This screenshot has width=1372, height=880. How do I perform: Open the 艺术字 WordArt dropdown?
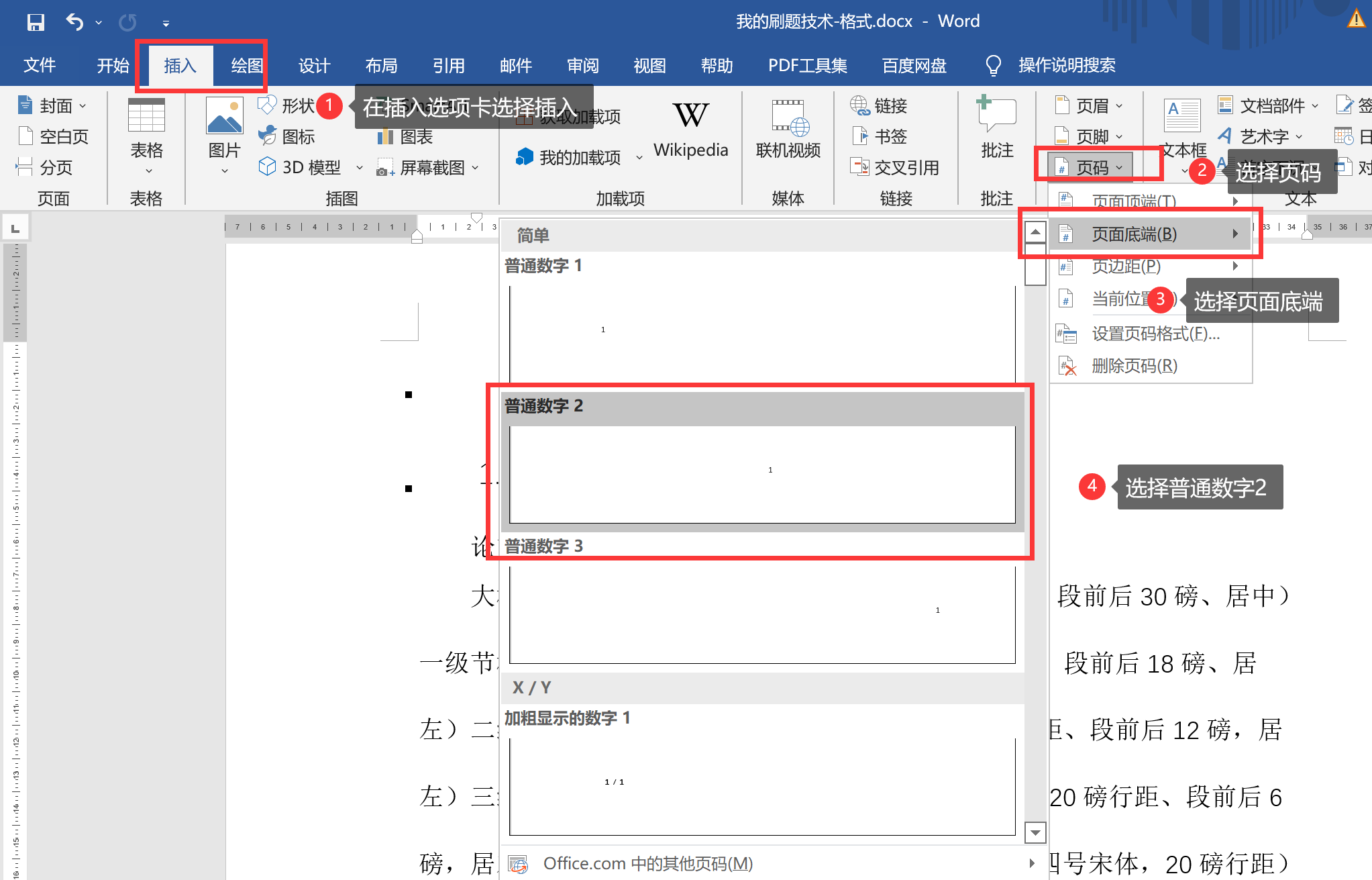[1261, 137]
